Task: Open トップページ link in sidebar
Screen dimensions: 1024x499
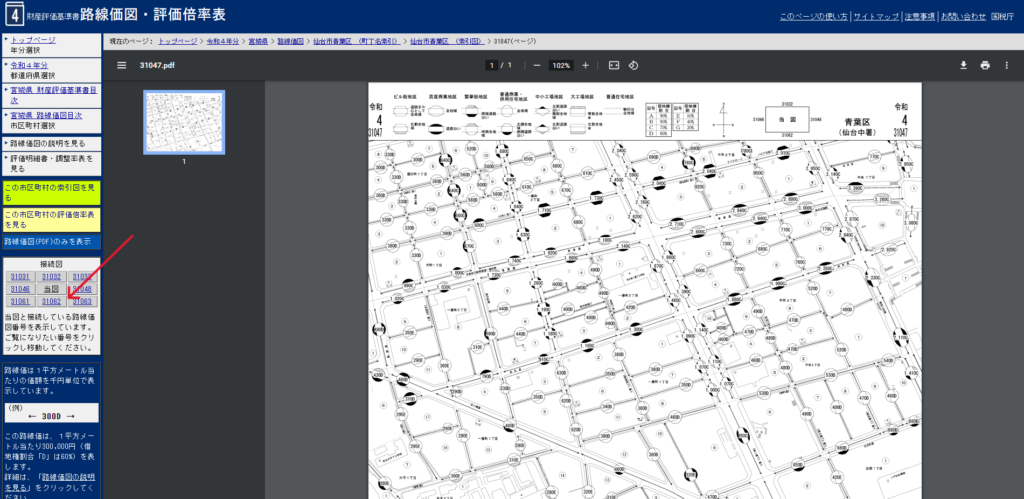Action: tap(33, 40)
